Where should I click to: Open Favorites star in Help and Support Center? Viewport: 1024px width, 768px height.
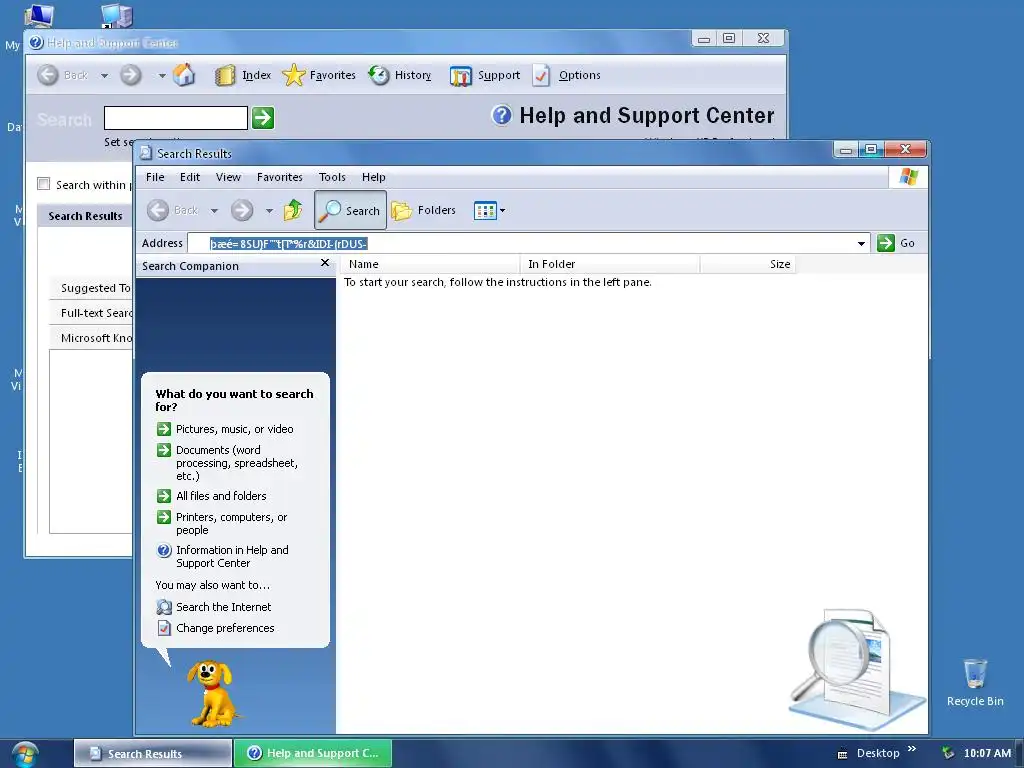[x=294, y=75]
